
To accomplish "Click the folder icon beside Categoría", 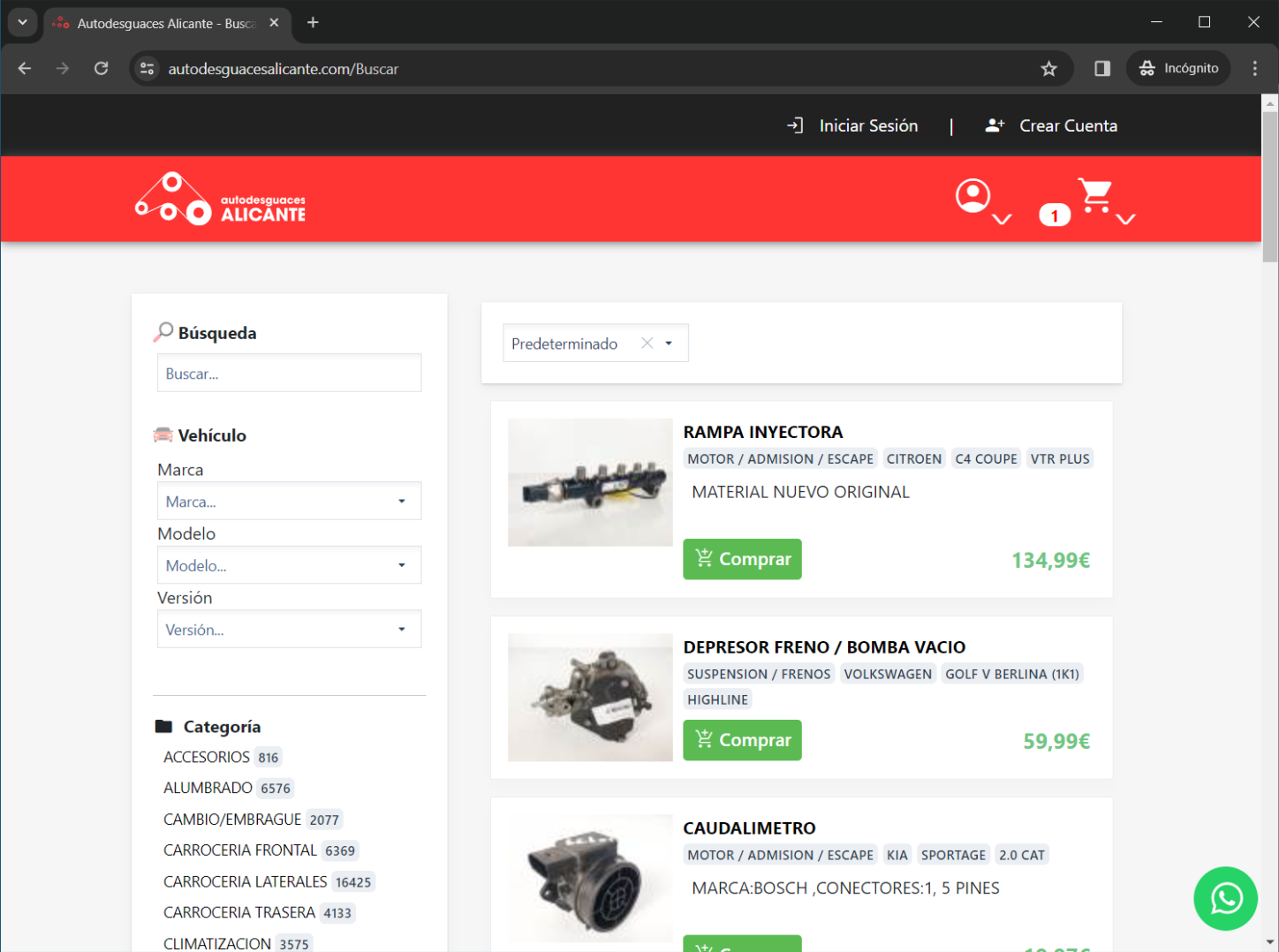I will tap(164, 724).
